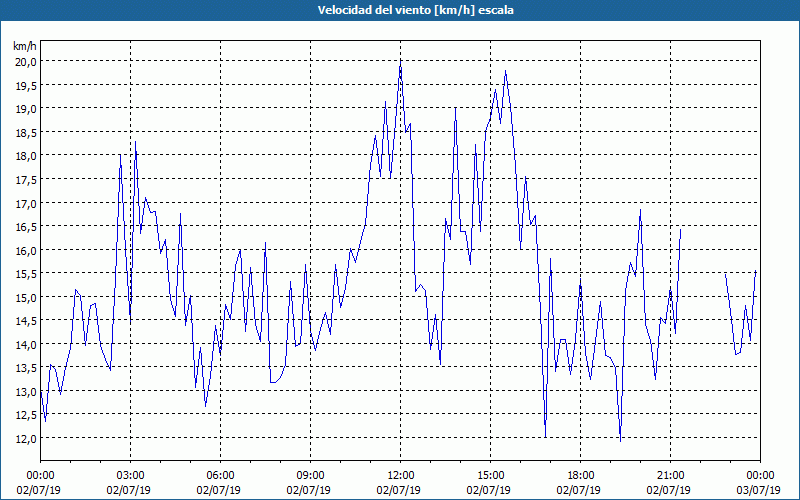Click the chart title "Velocidad del viento [km/h] escala"
The width and height of the screenshot is (800, 500).
point(415,10)
